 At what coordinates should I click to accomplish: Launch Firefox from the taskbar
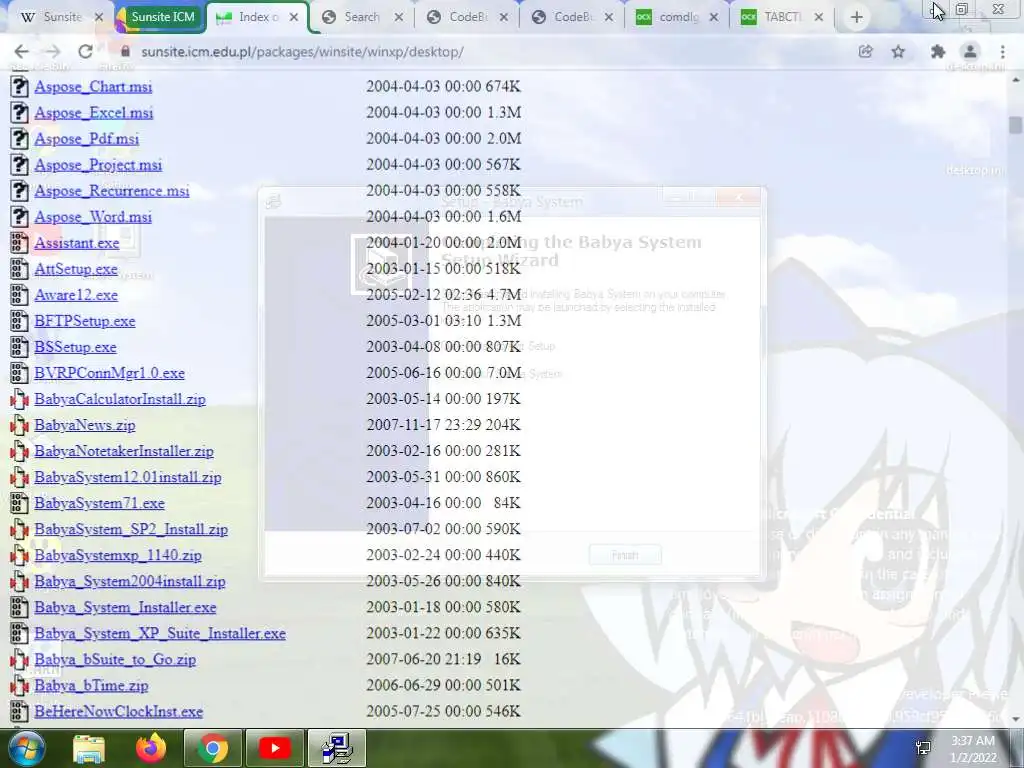point(151,748)
